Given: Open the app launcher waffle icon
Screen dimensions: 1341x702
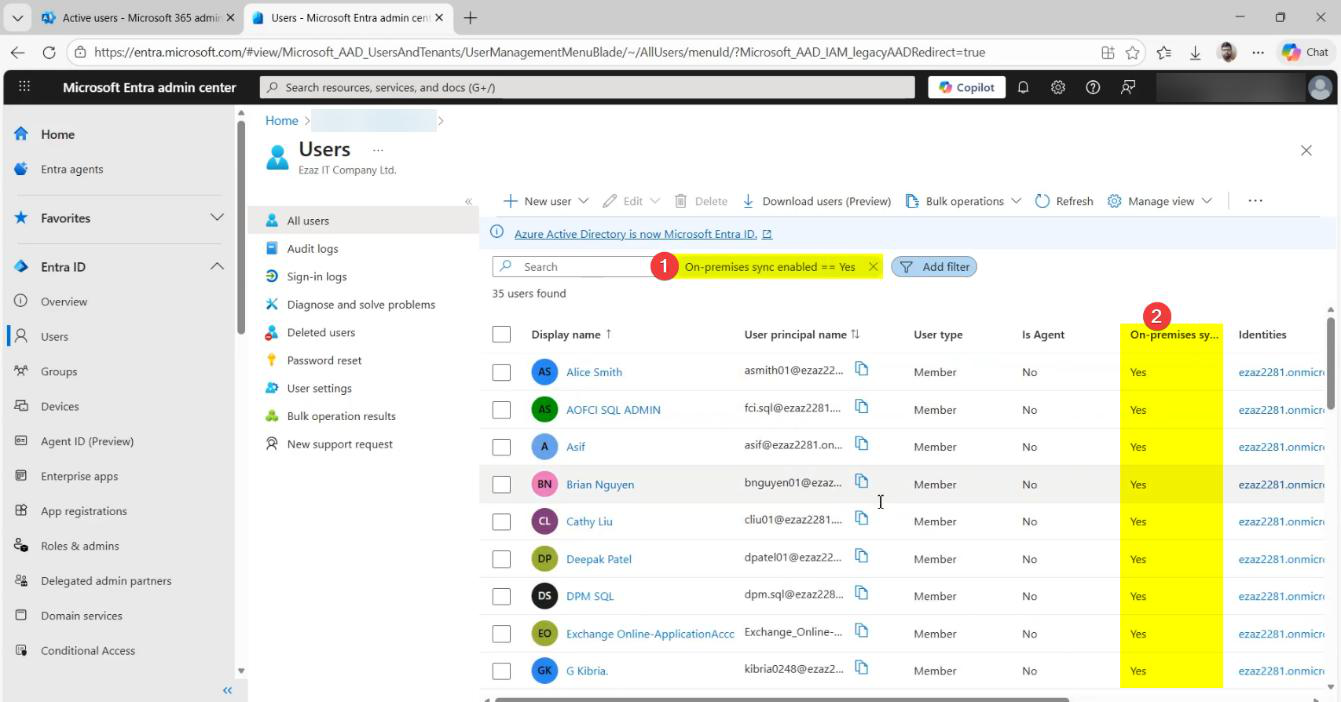Looking at the screenshot, I should point(24,87).
